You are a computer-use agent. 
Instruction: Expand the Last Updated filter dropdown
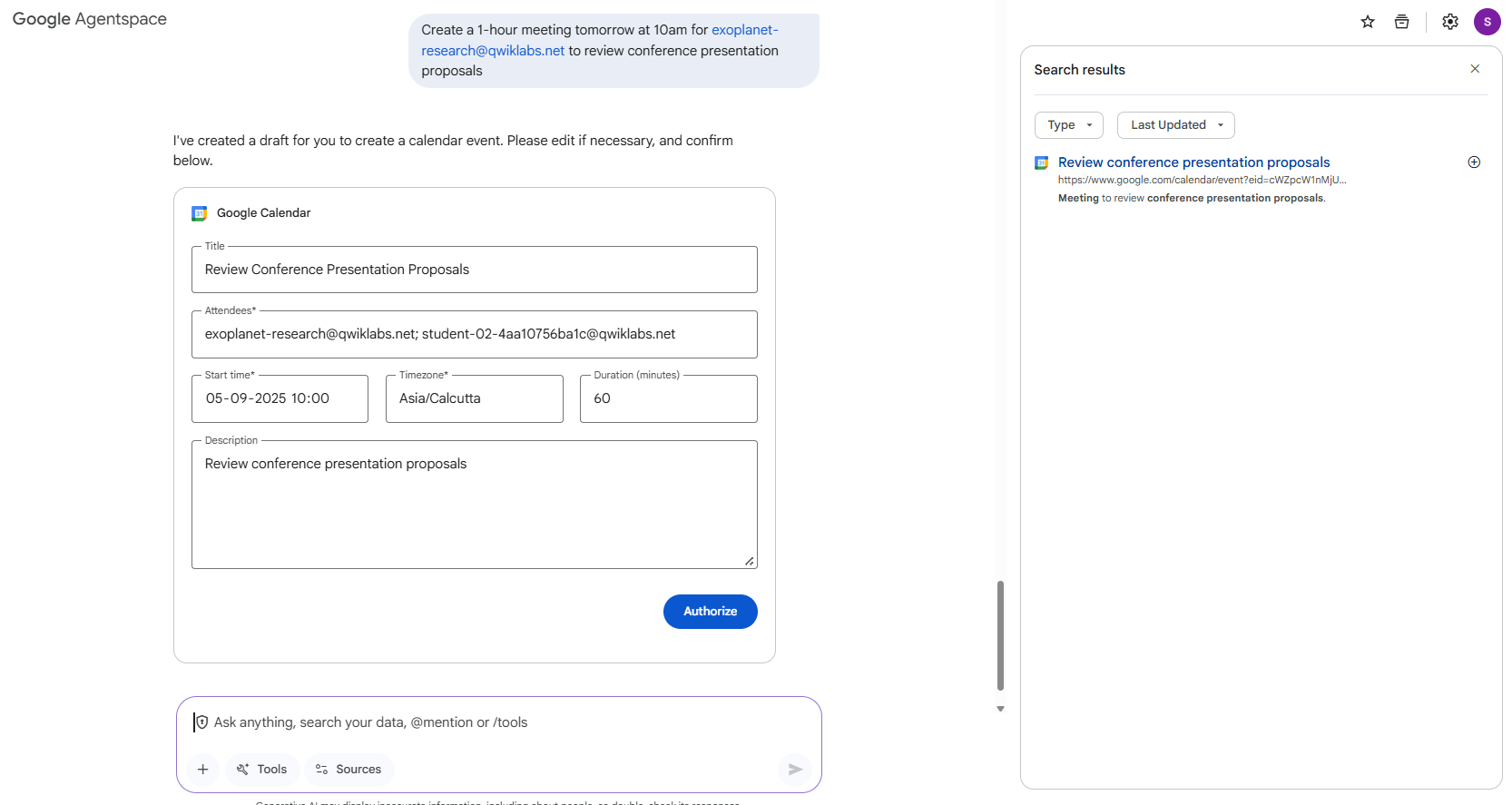[x=1176, y=125]
